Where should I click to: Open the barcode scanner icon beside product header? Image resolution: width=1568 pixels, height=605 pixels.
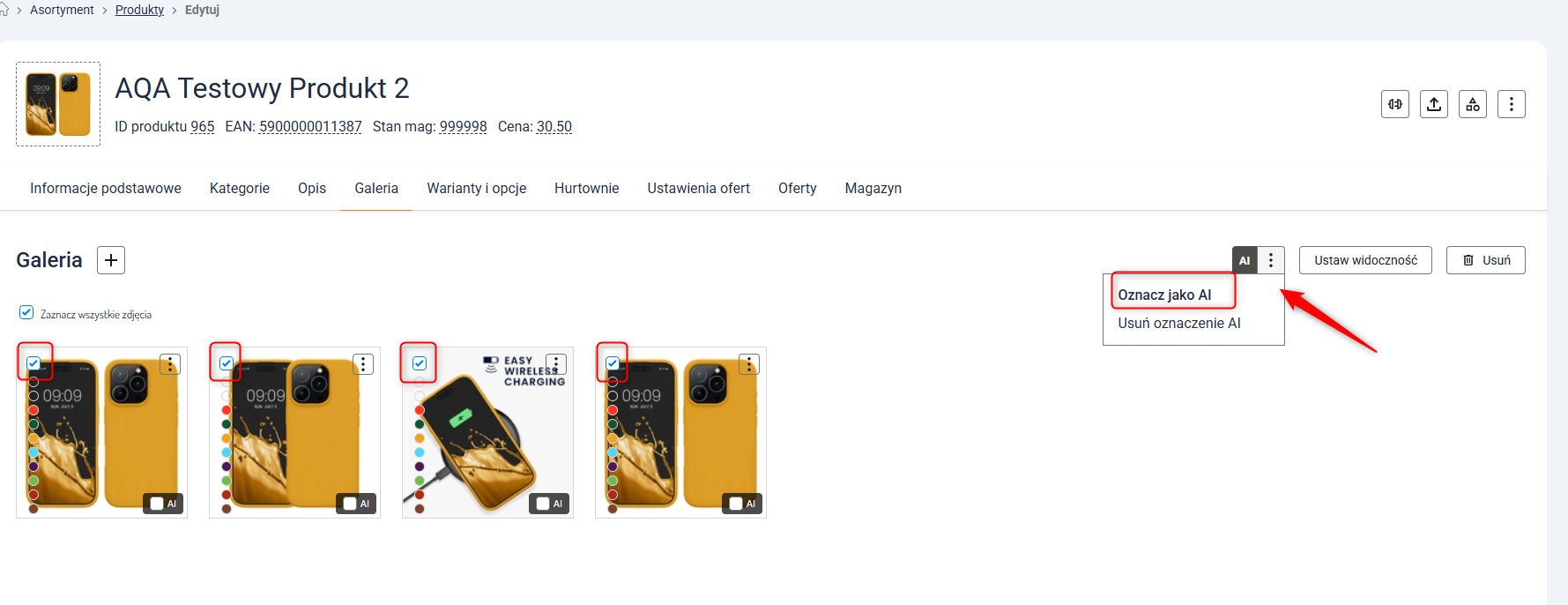tap(1395, 104)
